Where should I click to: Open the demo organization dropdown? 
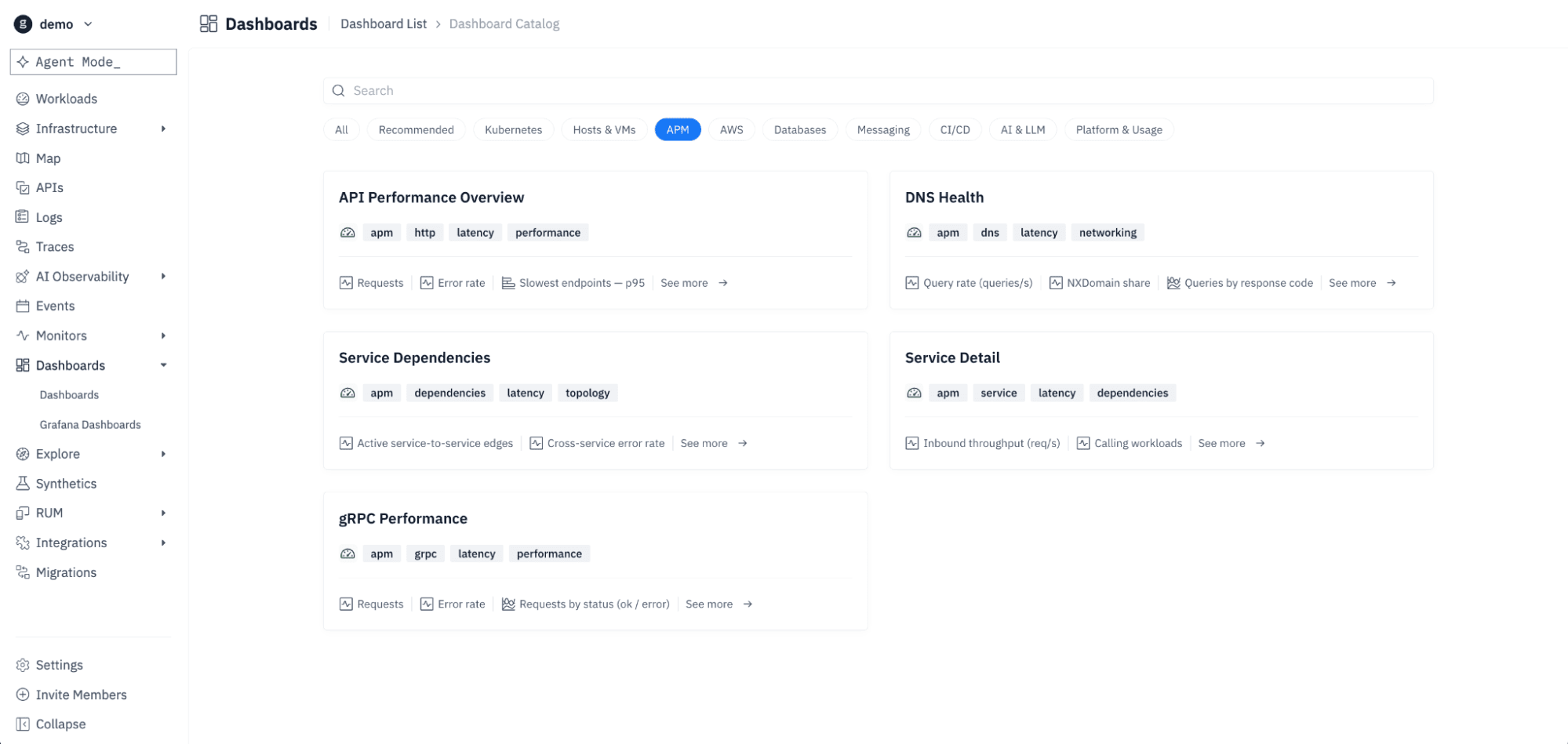pos(88,24)
